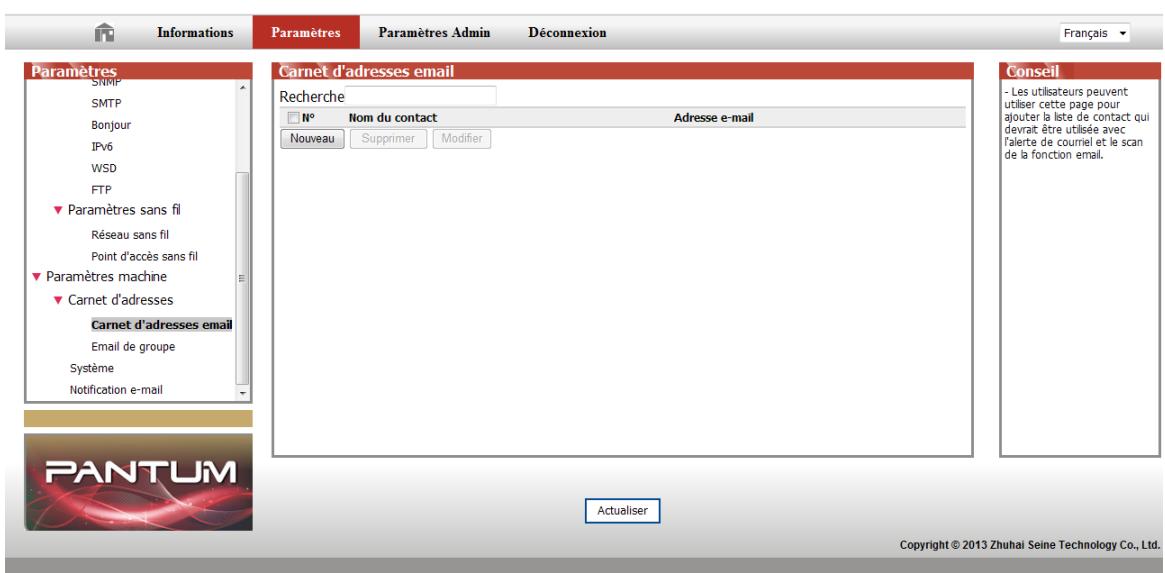
Task: Open SMTP settings in sidebar
Action: point(107,102)
